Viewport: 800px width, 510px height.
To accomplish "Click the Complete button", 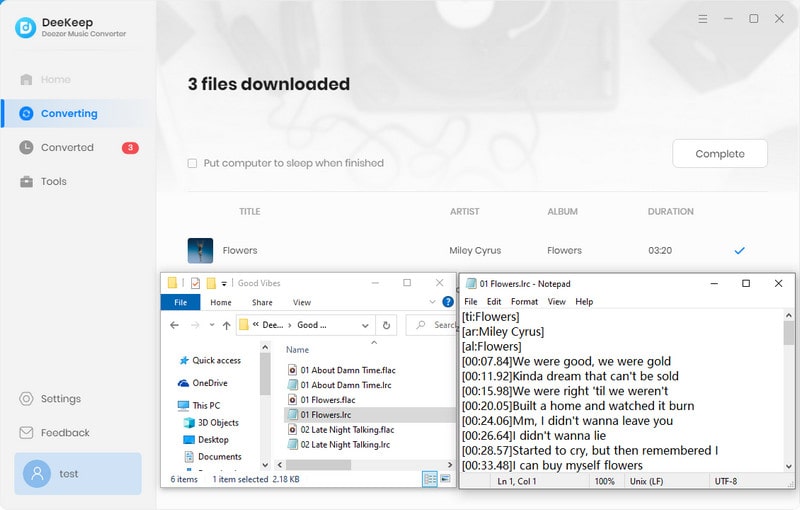I will coord(719,154).
